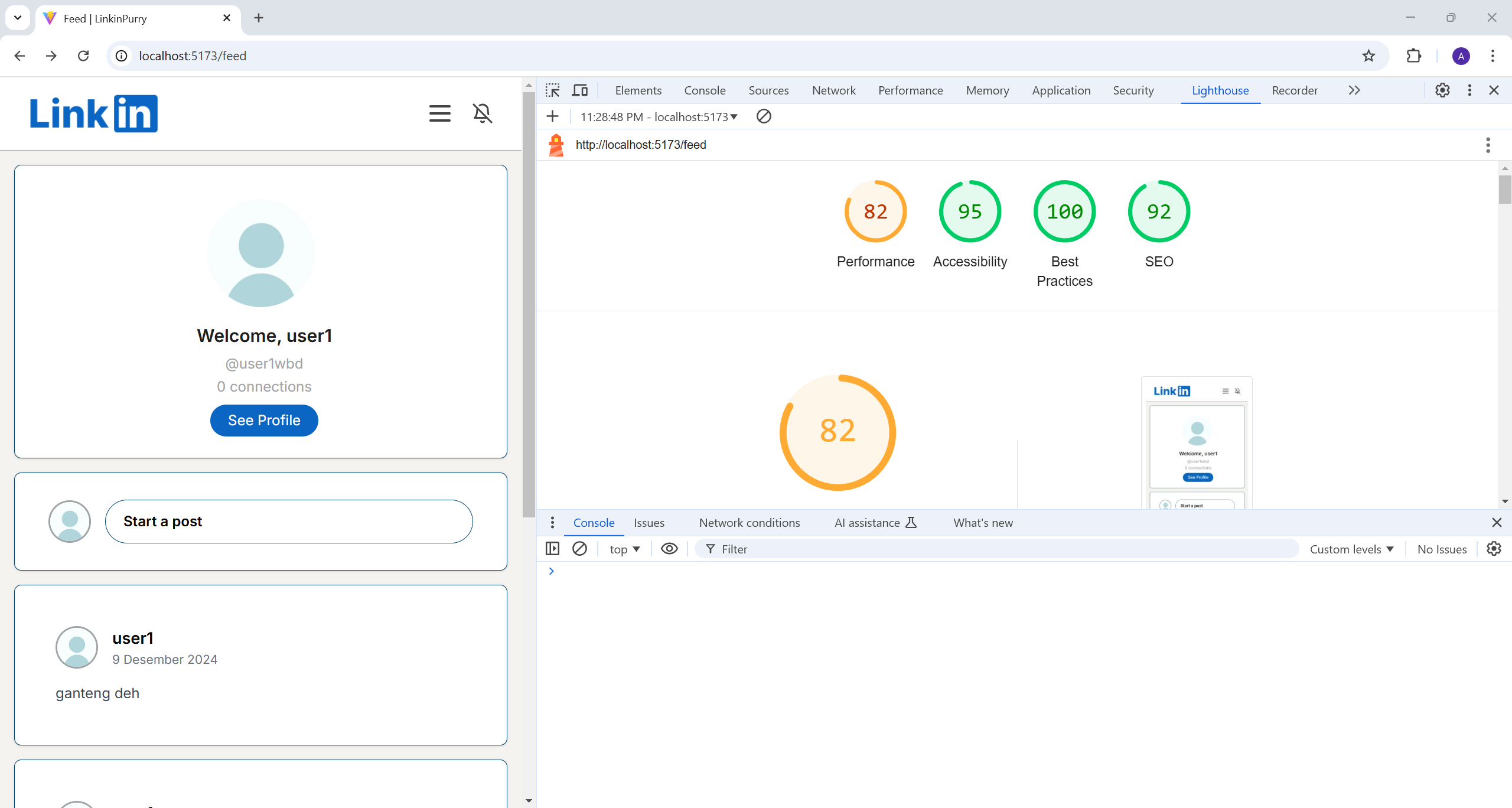Click the console Filter input field

click(x=997, y=549)
